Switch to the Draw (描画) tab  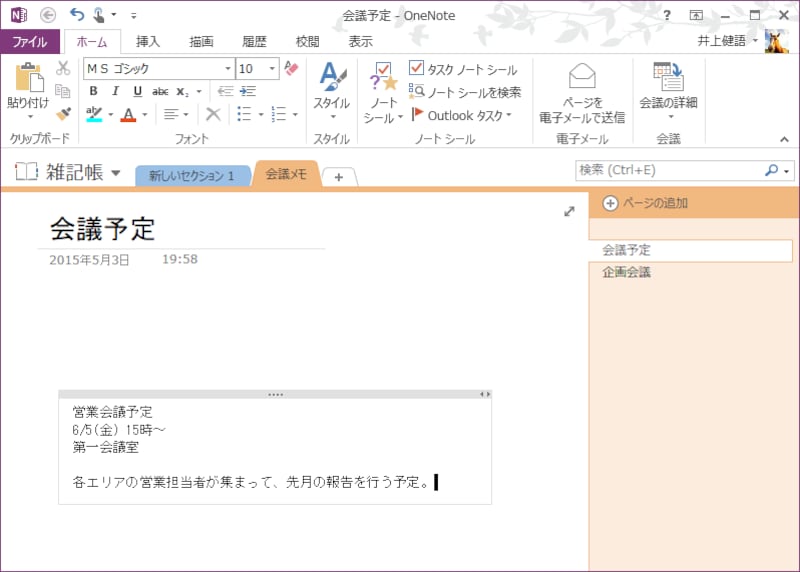coord(201,41)
